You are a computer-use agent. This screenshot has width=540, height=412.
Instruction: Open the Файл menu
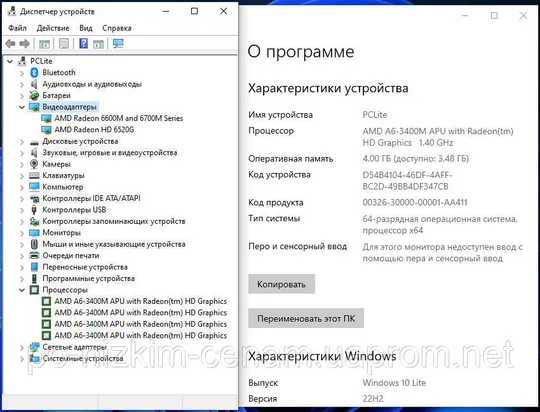pyautogui.click(x=17, y=28)
